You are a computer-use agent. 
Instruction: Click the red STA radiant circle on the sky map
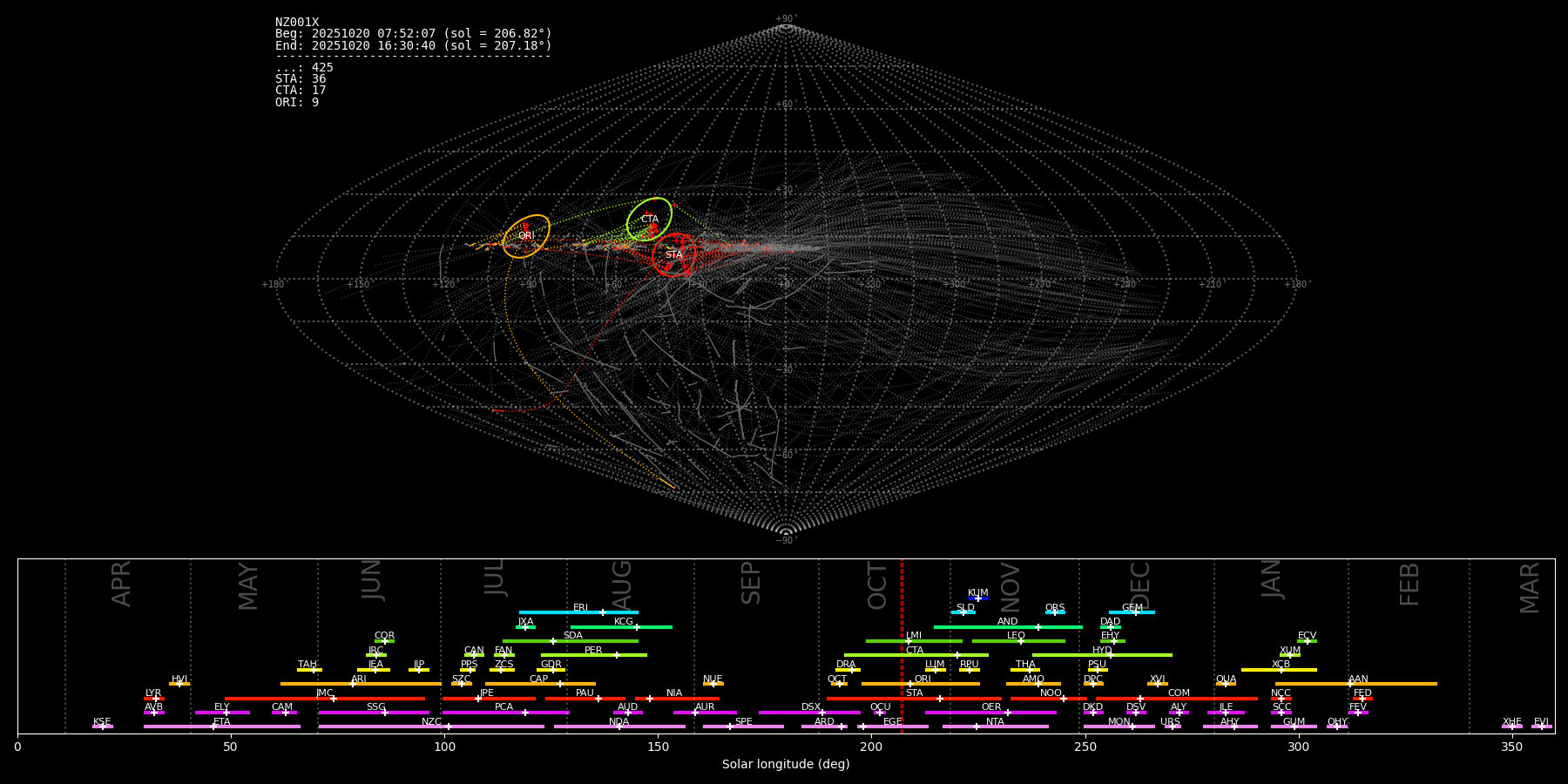pos(674,254)
